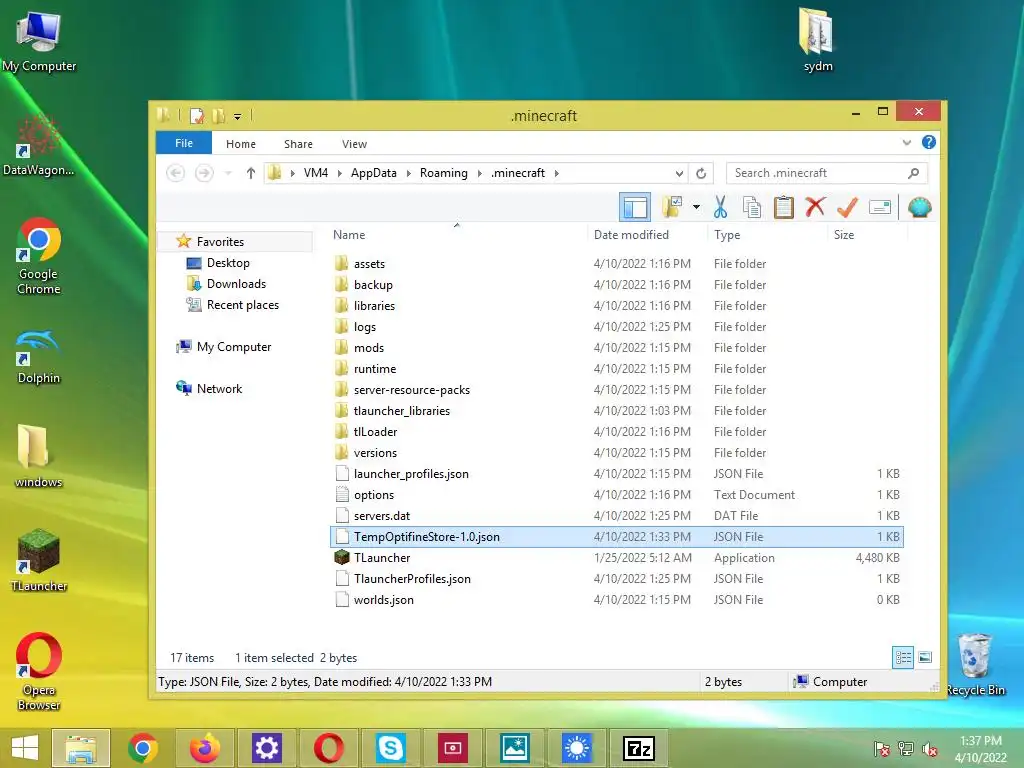Open the sydm folder on desktop
The height and width of the screenshot is (768, 1024).
point(817,39)
